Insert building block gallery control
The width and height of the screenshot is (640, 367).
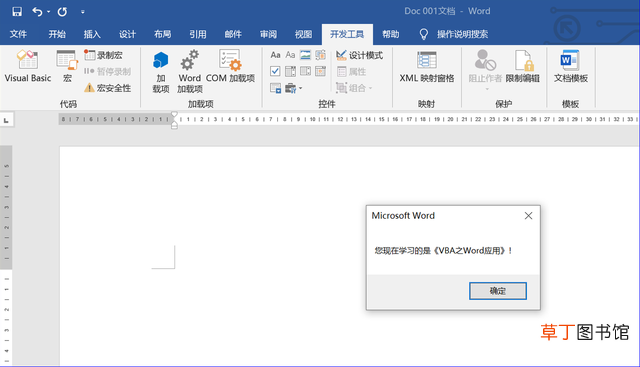[x=320, y=55]
